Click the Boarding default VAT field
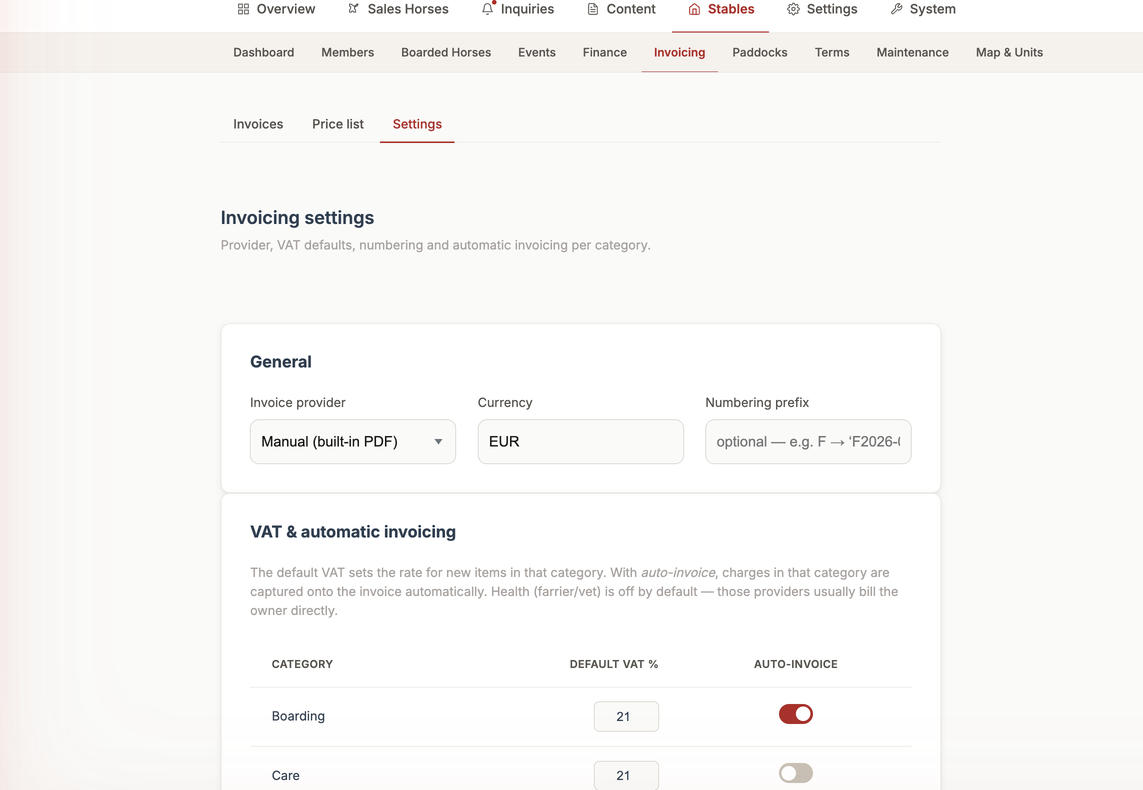This screenshot has height=790, width=1143. point(626,716)
